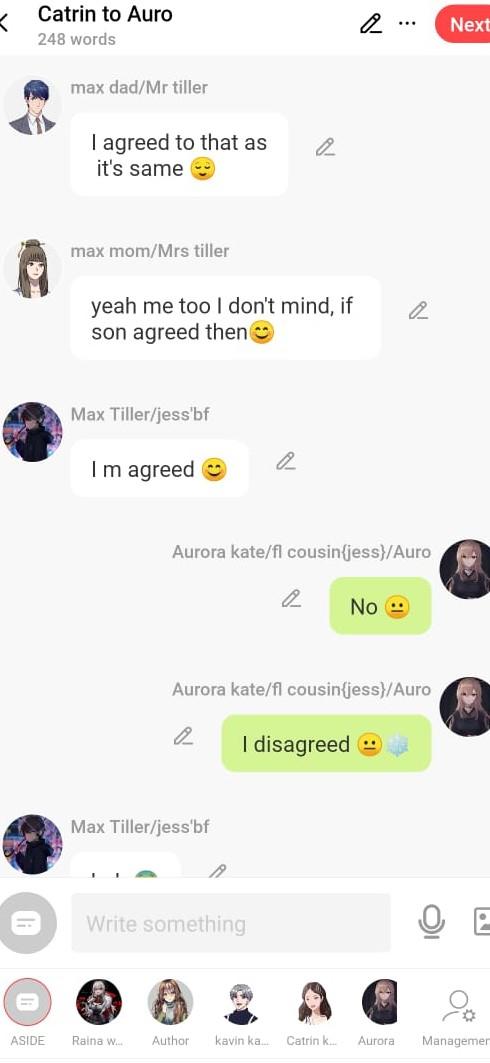This screenshot has height=1063, width=490.
Task: Select the kavin ka... character
Action: [x=242, y=1012]
